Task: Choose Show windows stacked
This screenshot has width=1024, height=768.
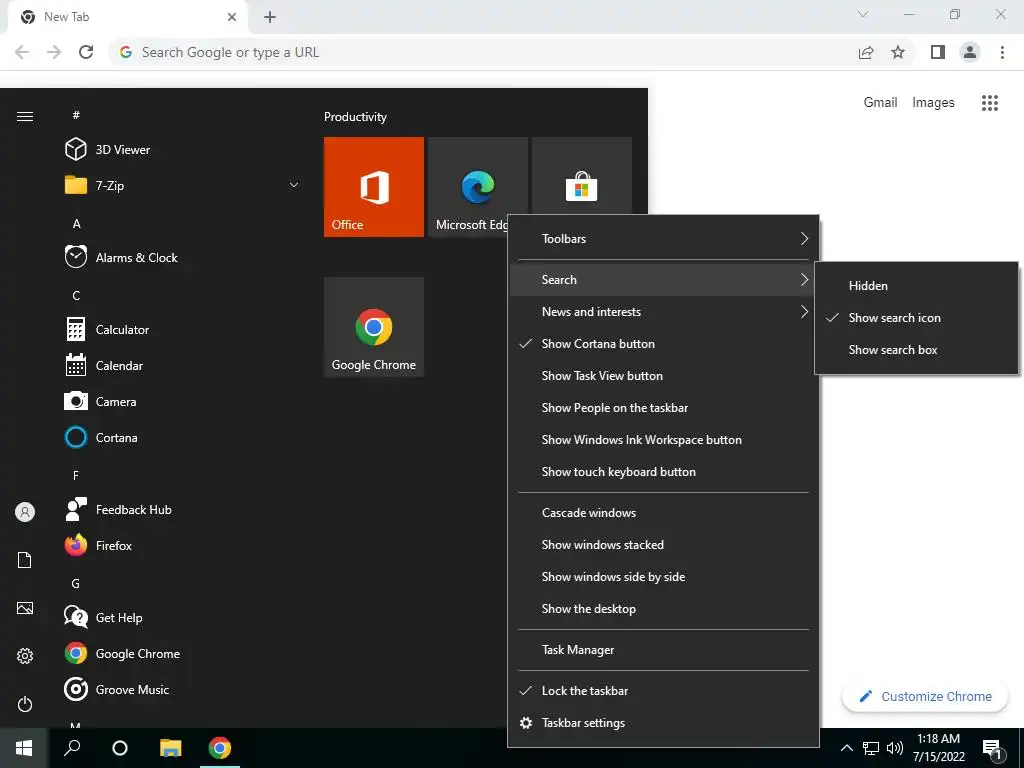Action: pyautogui.click(x=663, y=545)
